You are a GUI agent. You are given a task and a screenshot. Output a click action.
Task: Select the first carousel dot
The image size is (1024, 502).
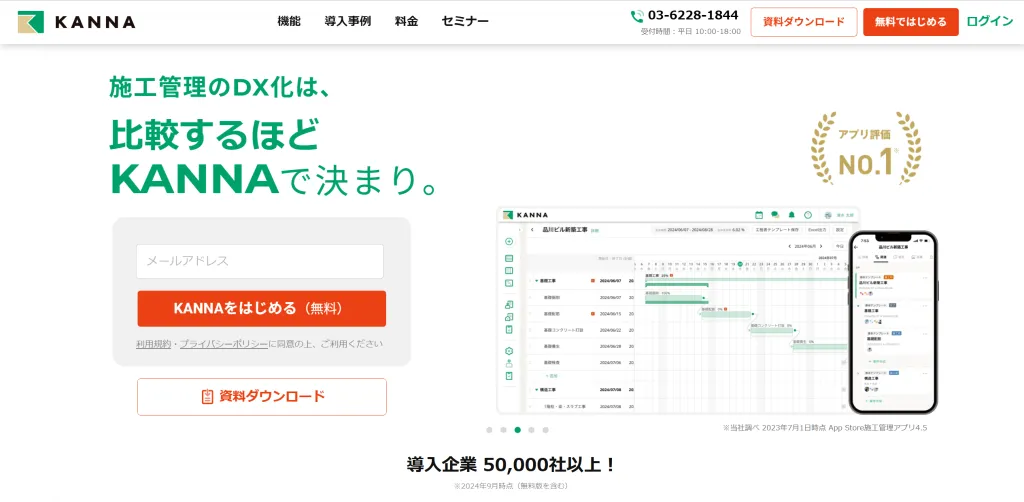489,430
